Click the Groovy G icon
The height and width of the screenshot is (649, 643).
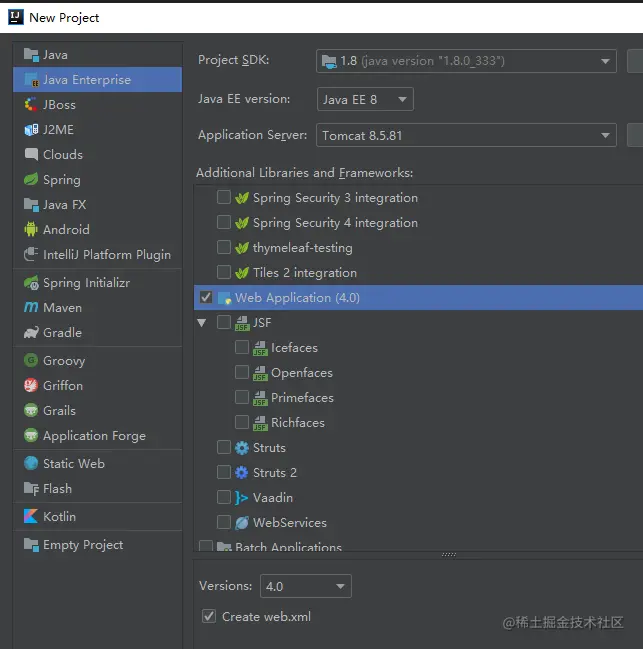click(x=31, y=361)
